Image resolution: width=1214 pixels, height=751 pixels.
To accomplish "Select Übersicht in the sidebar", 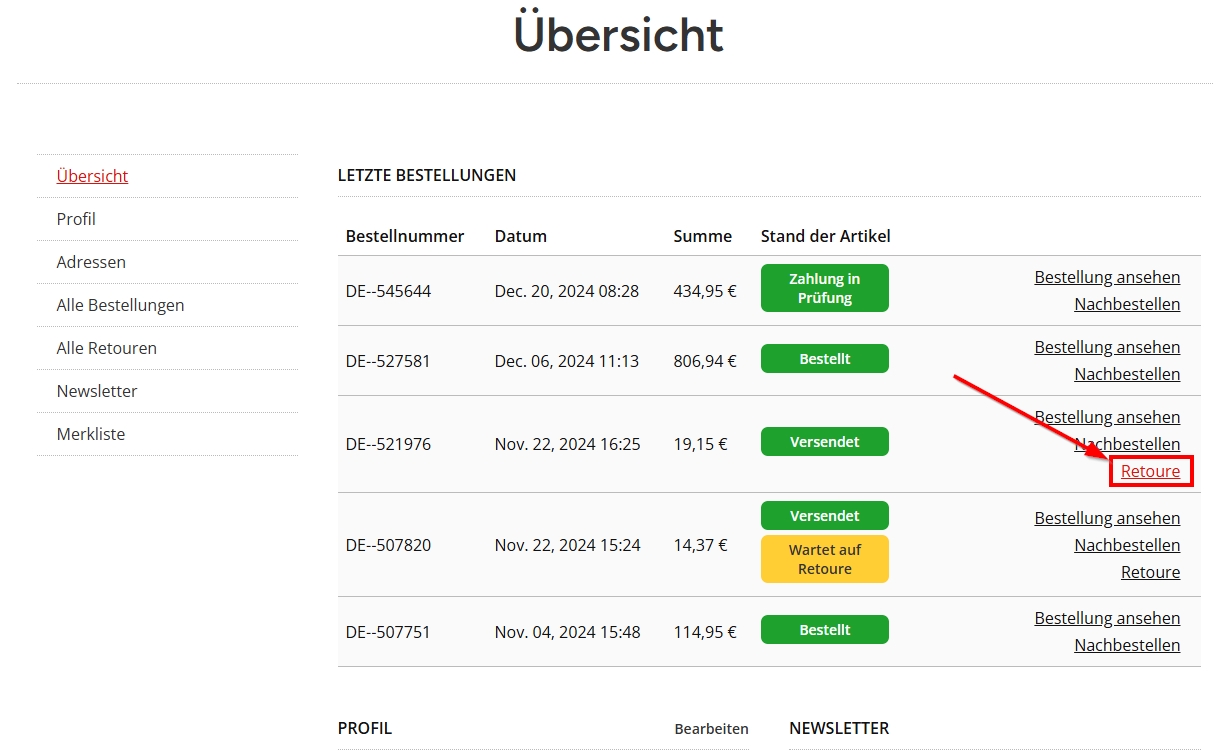I will 92,175.
